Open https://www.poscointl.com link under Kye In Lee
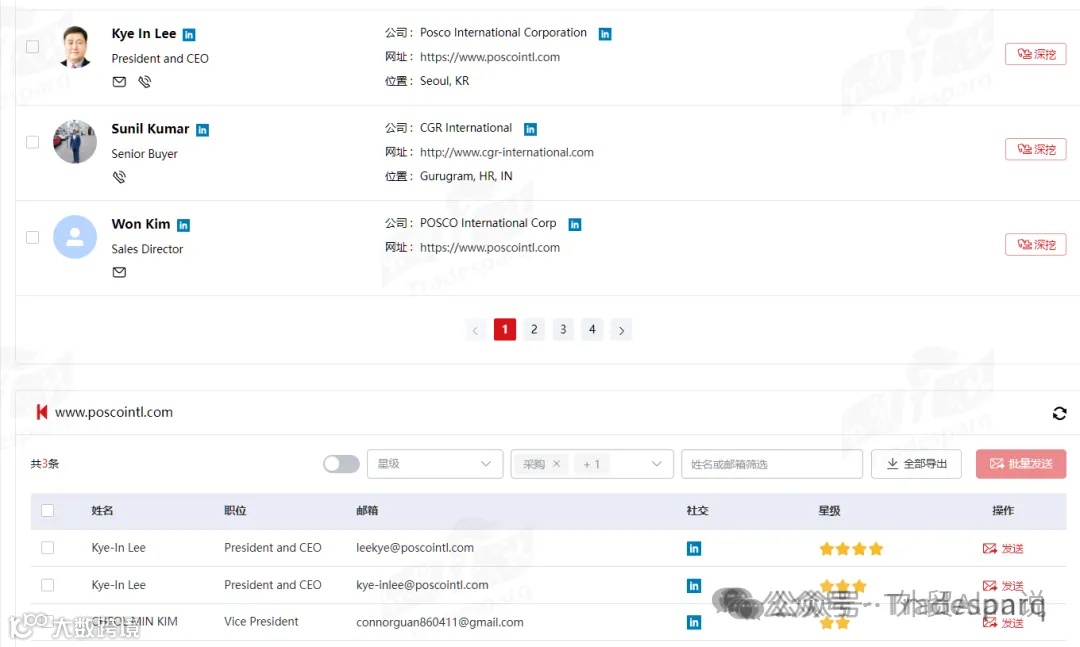This screenshot has width=1080, height=647. (490, 57)
